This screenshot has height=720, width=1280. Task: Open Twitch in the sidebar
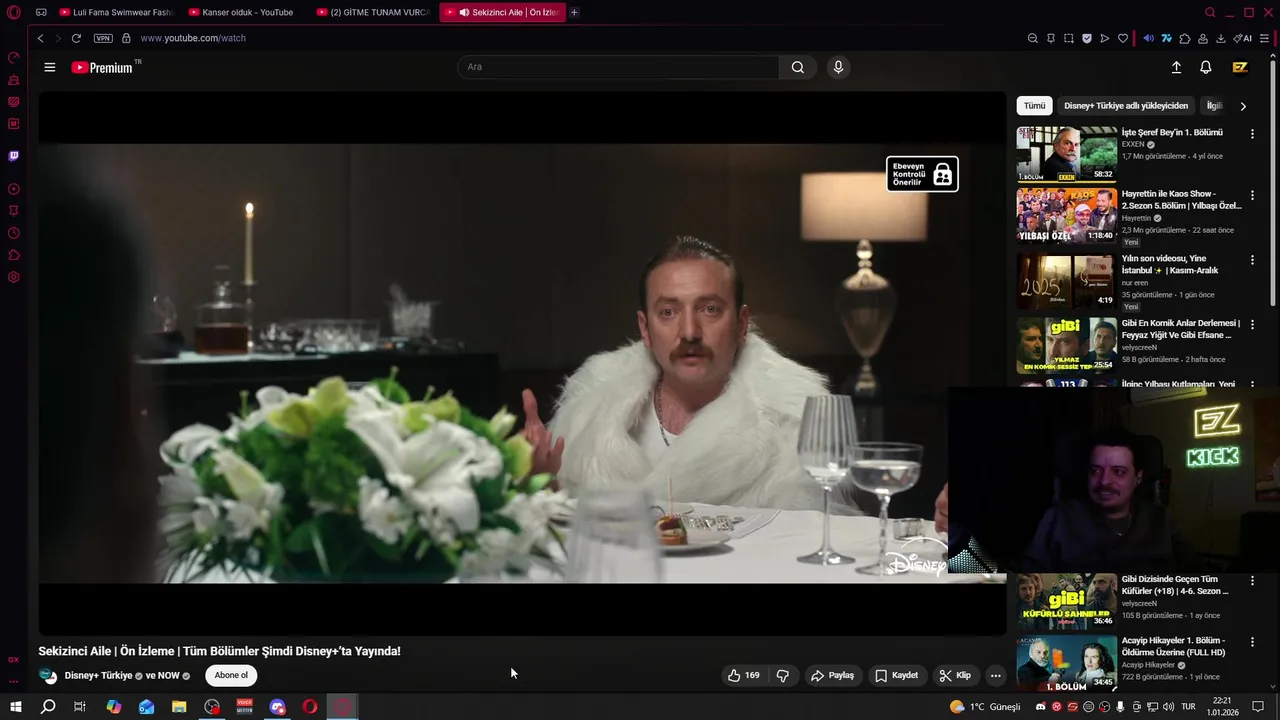click(x=14, y=156)
